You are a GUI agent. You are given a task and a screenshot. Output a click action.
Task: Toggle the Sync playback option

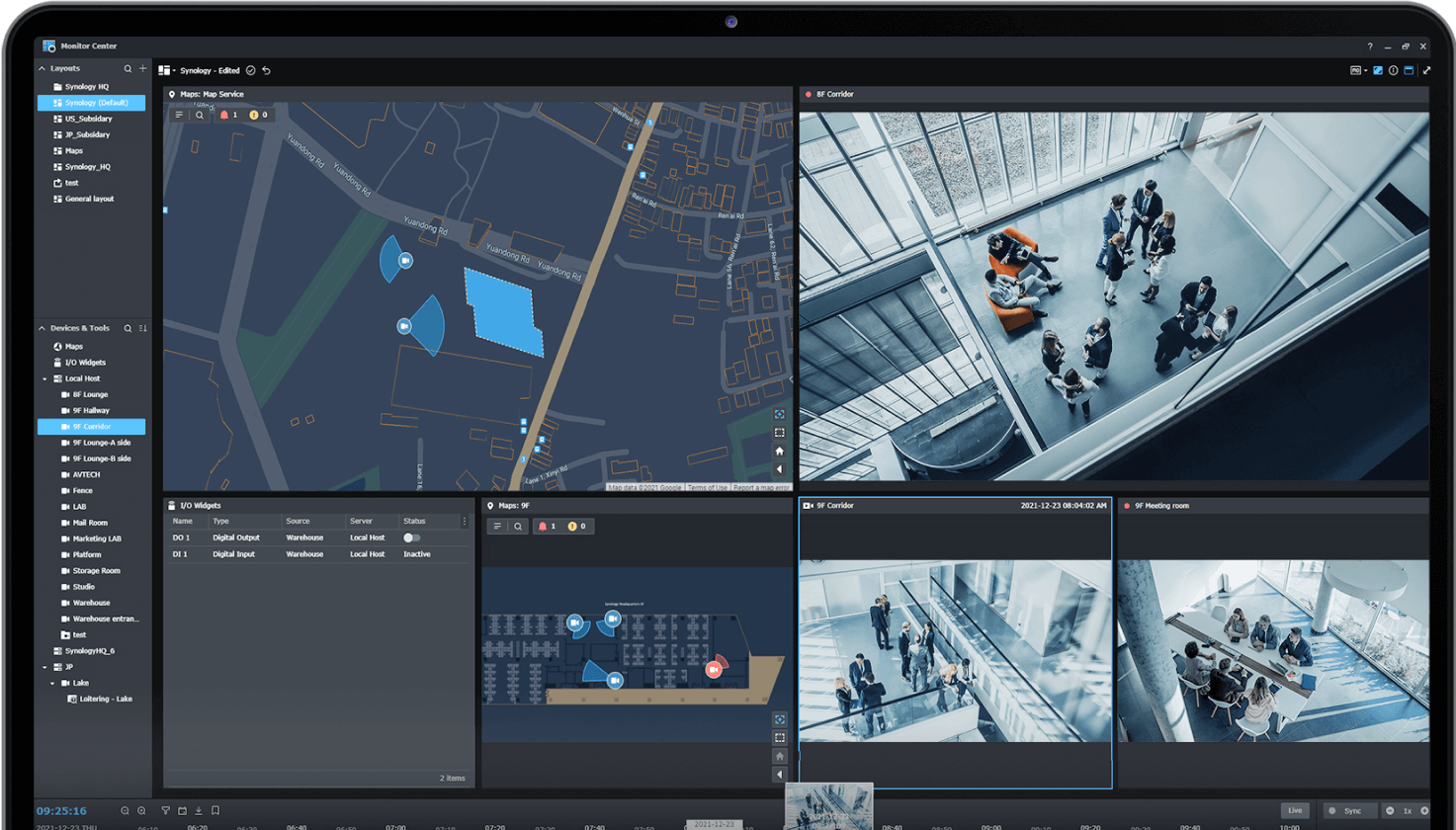click(x=1345, y=810)
